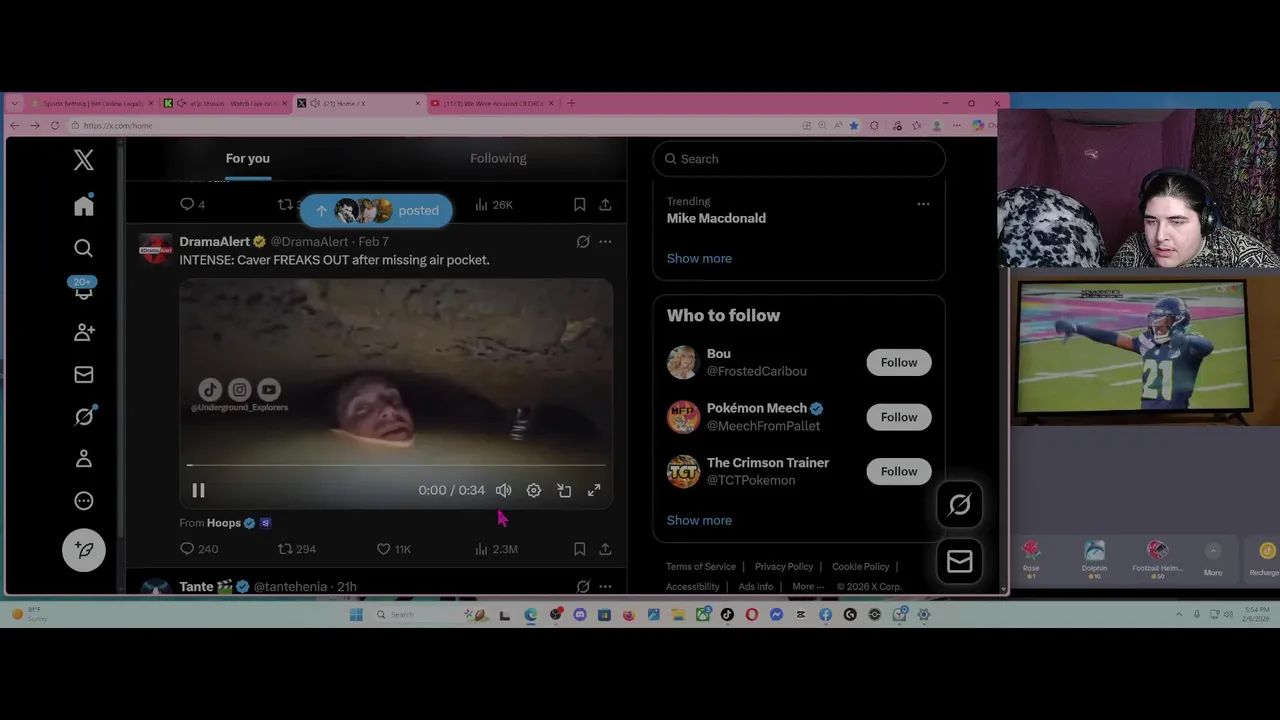
Task: Open the Windows Start button
Action: point(356,615)
